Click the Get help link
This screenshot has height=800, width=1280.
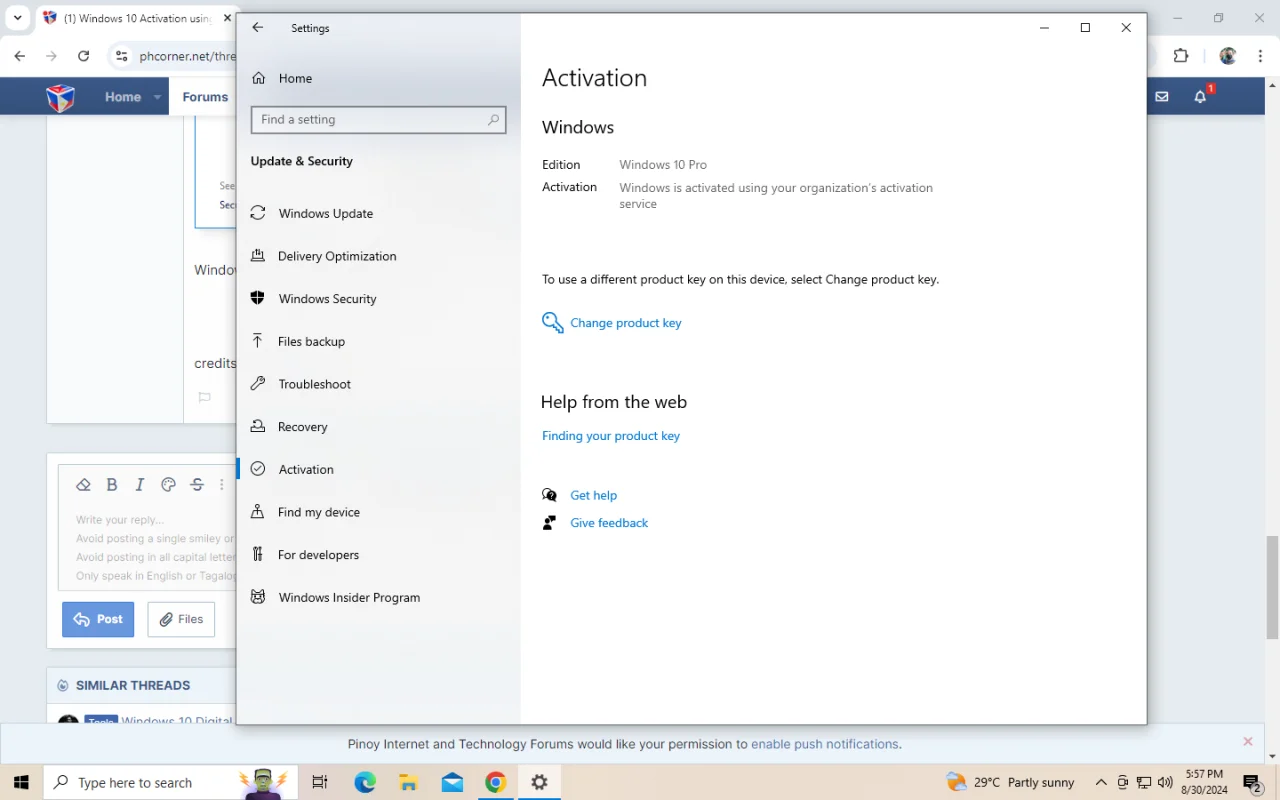(x=593, y=495)
